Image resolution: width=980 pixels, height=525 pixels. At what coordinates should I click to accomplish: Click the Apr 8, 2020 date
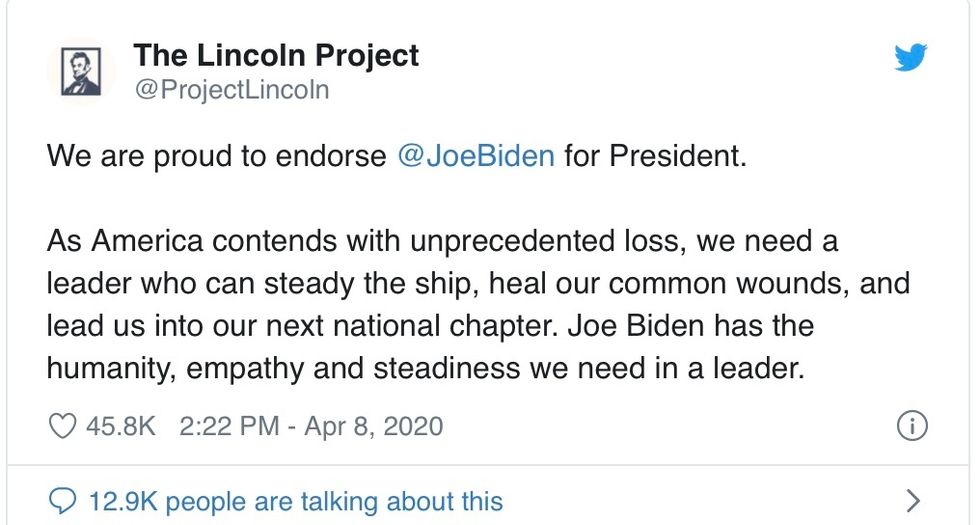coord(375,426)
